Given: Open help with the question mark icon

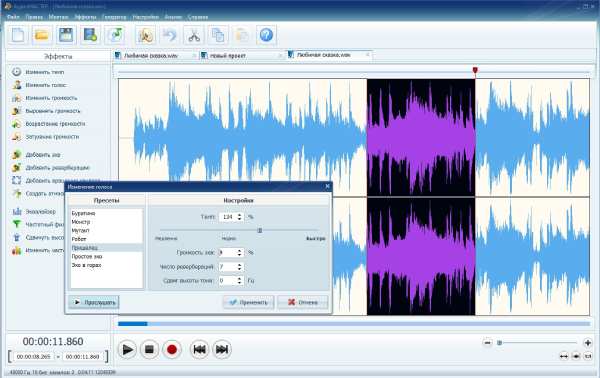Looking at the screenshot, I should pyautogui.click(x=266, y=35).
